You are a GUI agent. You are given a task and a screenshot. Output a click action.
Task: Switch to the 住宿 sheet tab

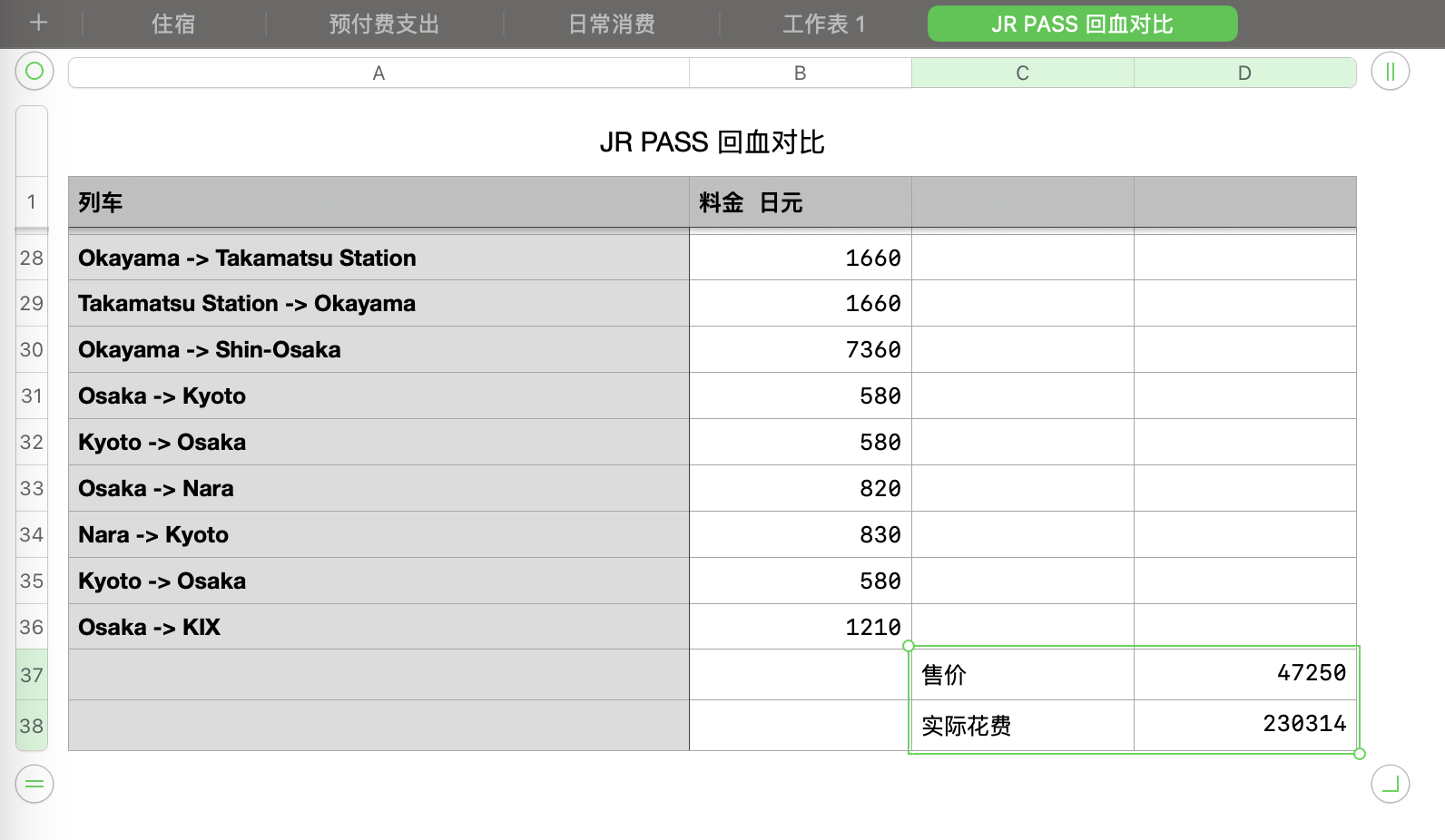coord(173,24)
